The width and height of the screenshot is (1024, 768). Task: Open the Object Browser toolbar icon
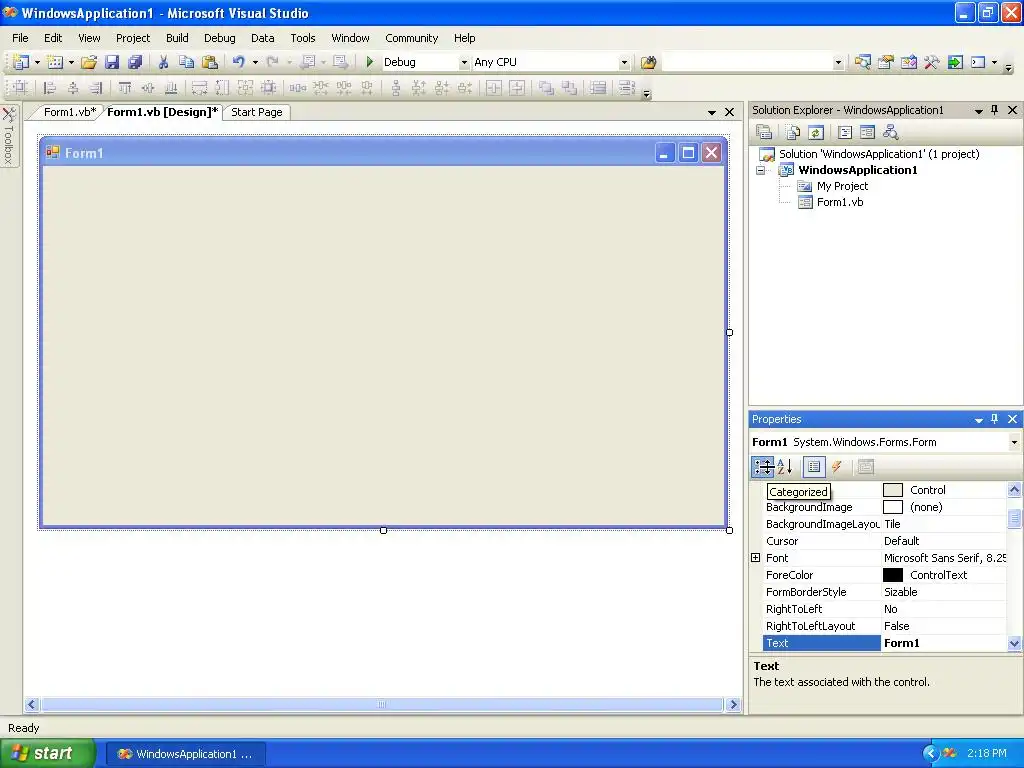pyautogui.click(x=909, y=62)
